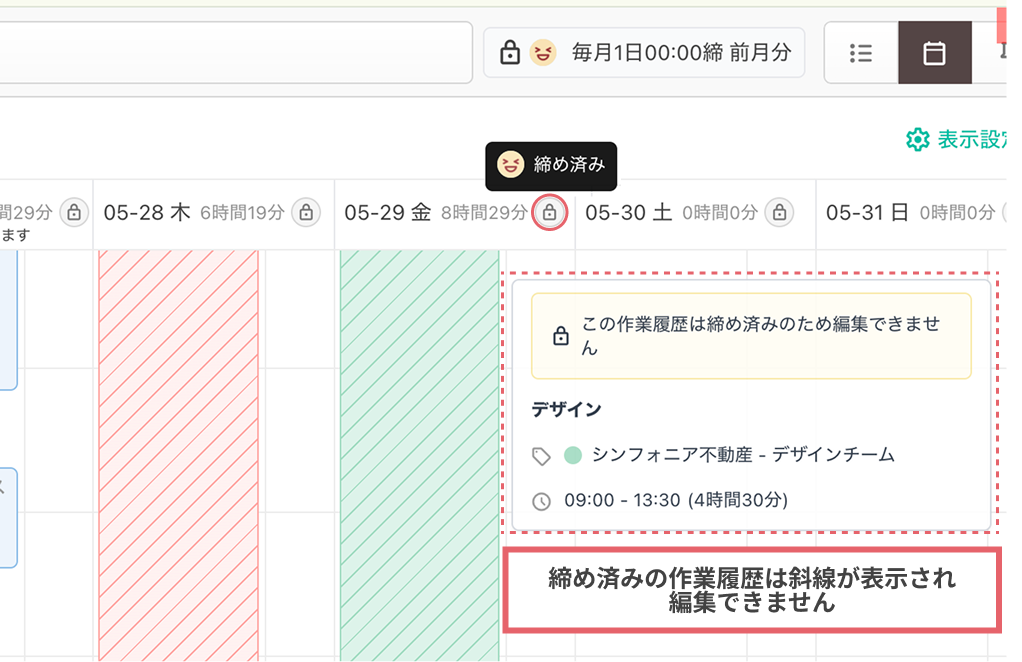1022x662 pixels.
Task: Switch to the list view icon
Action: (x=861, y=53)
